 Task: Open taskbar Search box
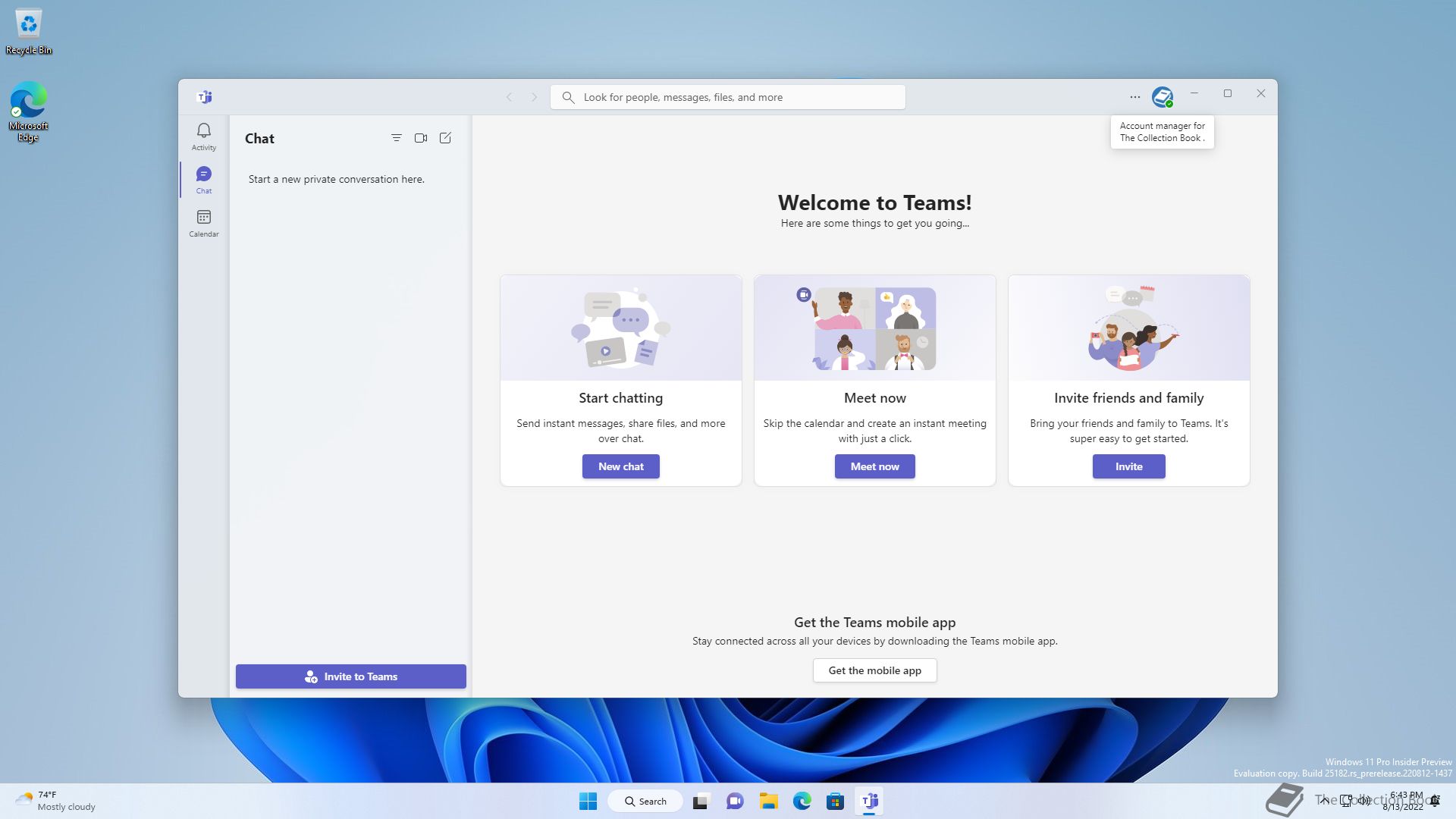tap(645, 801)
